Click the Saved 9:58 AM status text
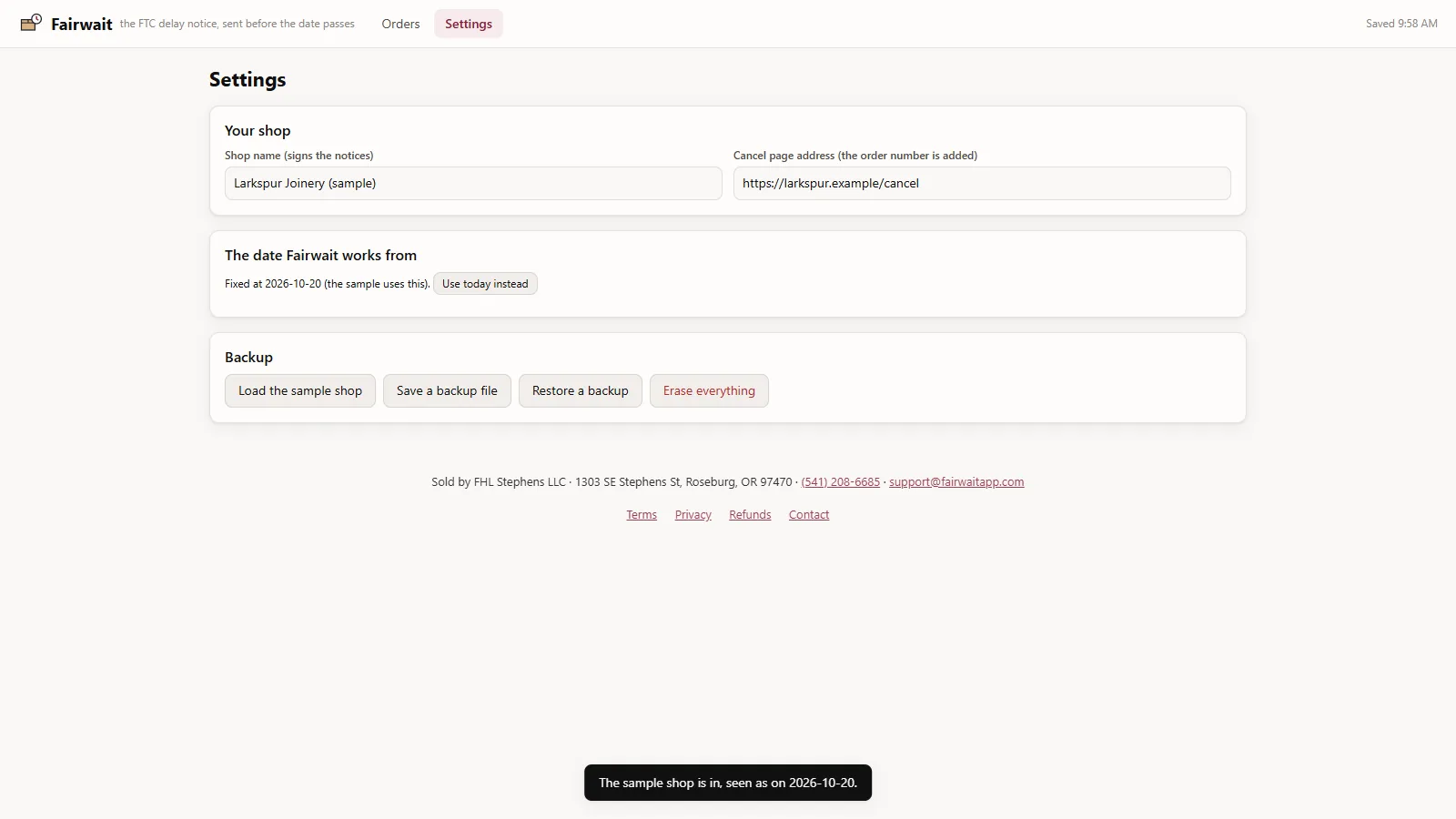Image resolution: width=1456 pixels, height=819 pixels. [1401, 24]
